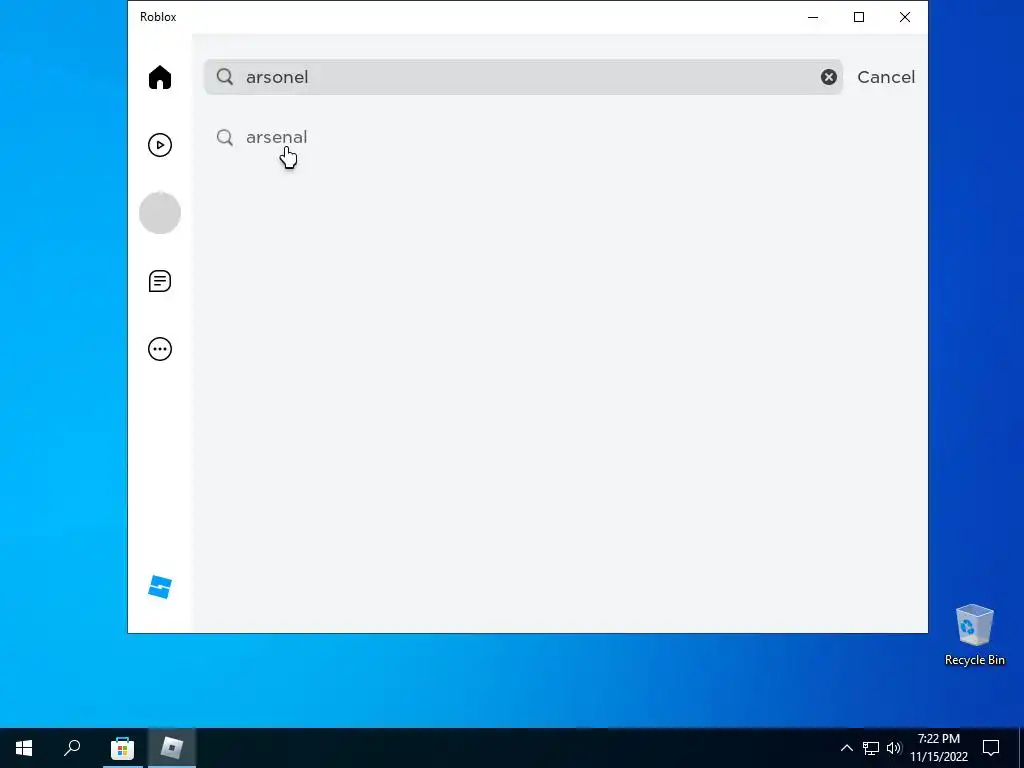
Task: Click the Roblox taskbar icon
Action: (x=171, y=748)
